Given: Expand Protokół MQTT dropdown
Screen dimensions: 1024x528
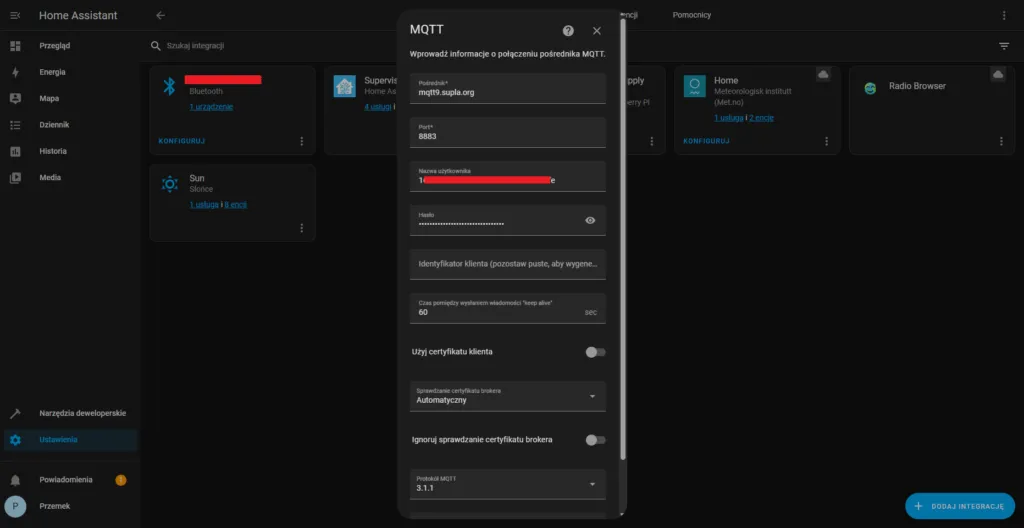Looking at the screenshot, I should coord(508,484).
